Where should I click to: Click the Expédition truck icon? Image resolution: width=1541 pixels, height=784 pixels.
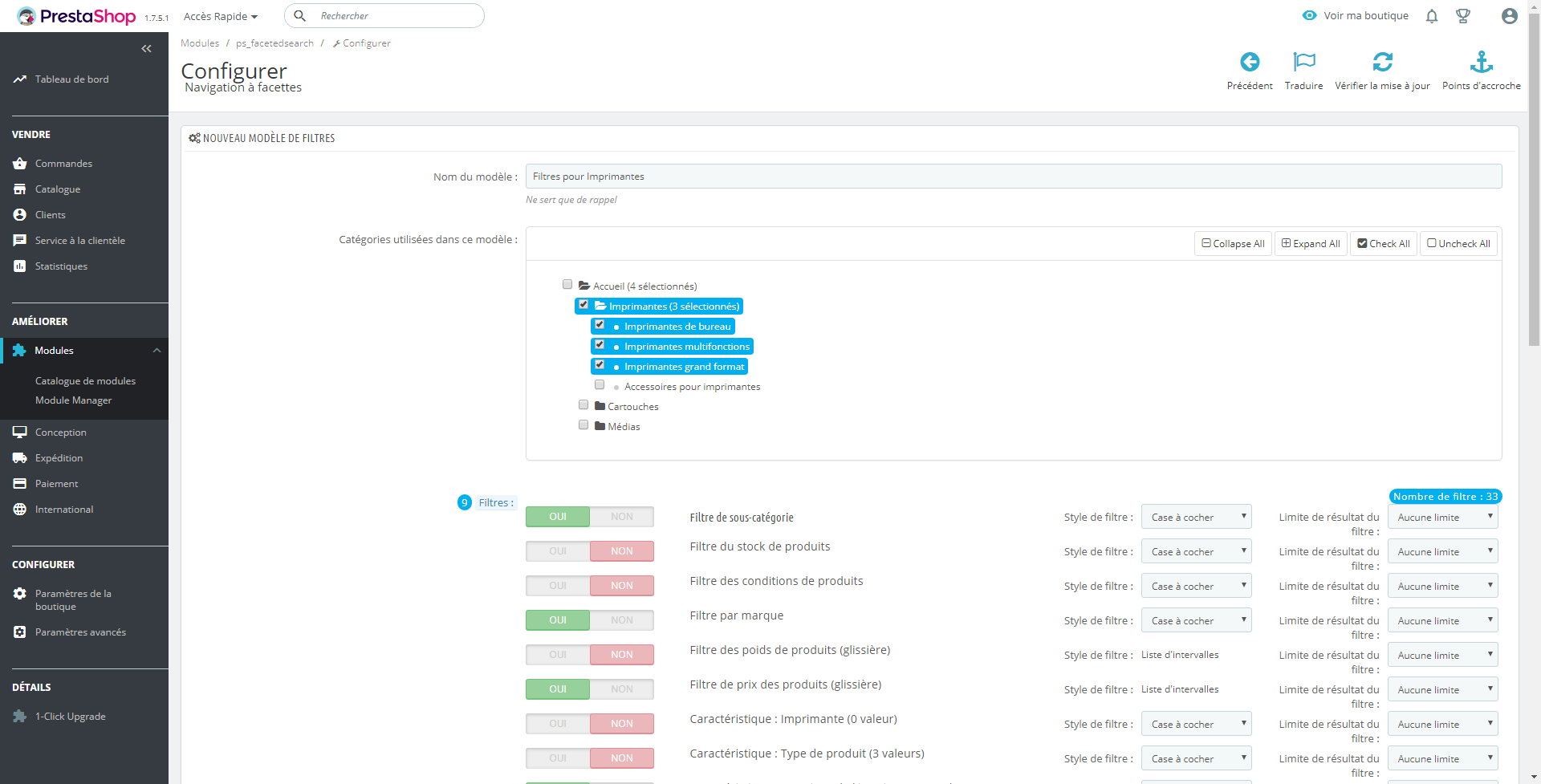coord(20,458)
